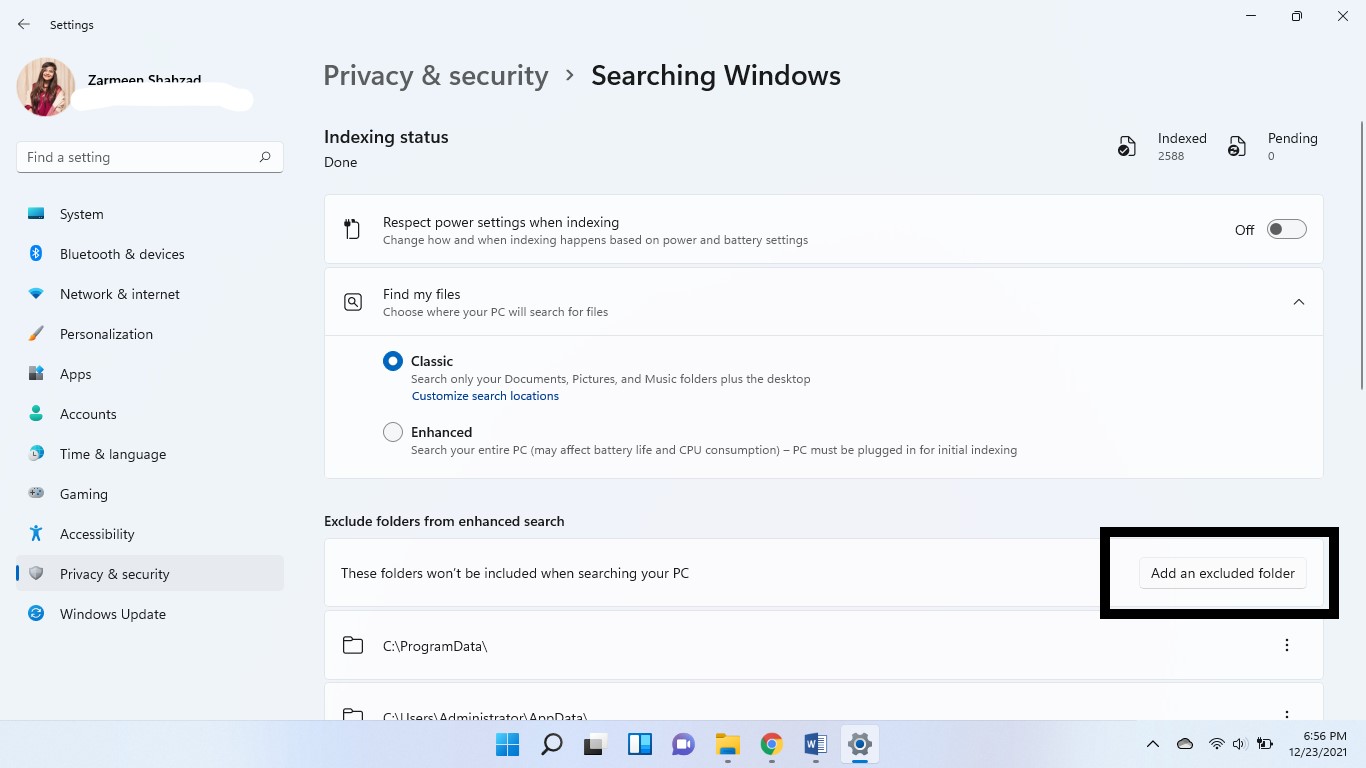Open File Explorer from taskbar
The height and width of the screenshot is (768, 1366).
[x=727, y=744]
